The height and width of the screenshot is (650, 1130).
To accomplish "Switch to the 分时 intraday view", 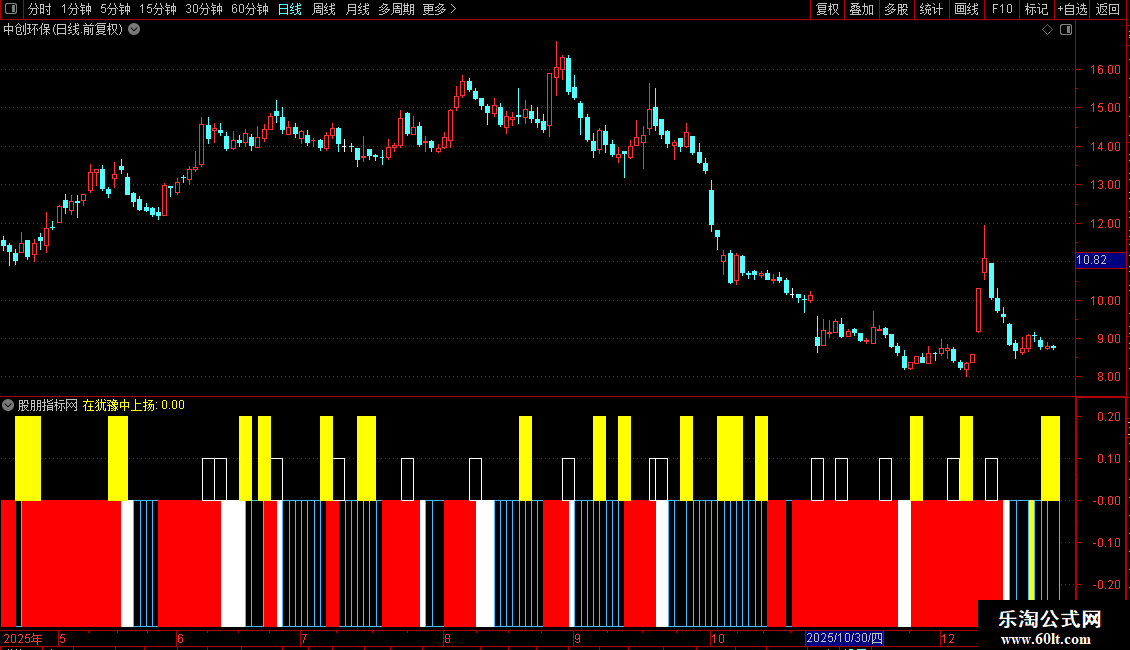I will coord(40,9).
